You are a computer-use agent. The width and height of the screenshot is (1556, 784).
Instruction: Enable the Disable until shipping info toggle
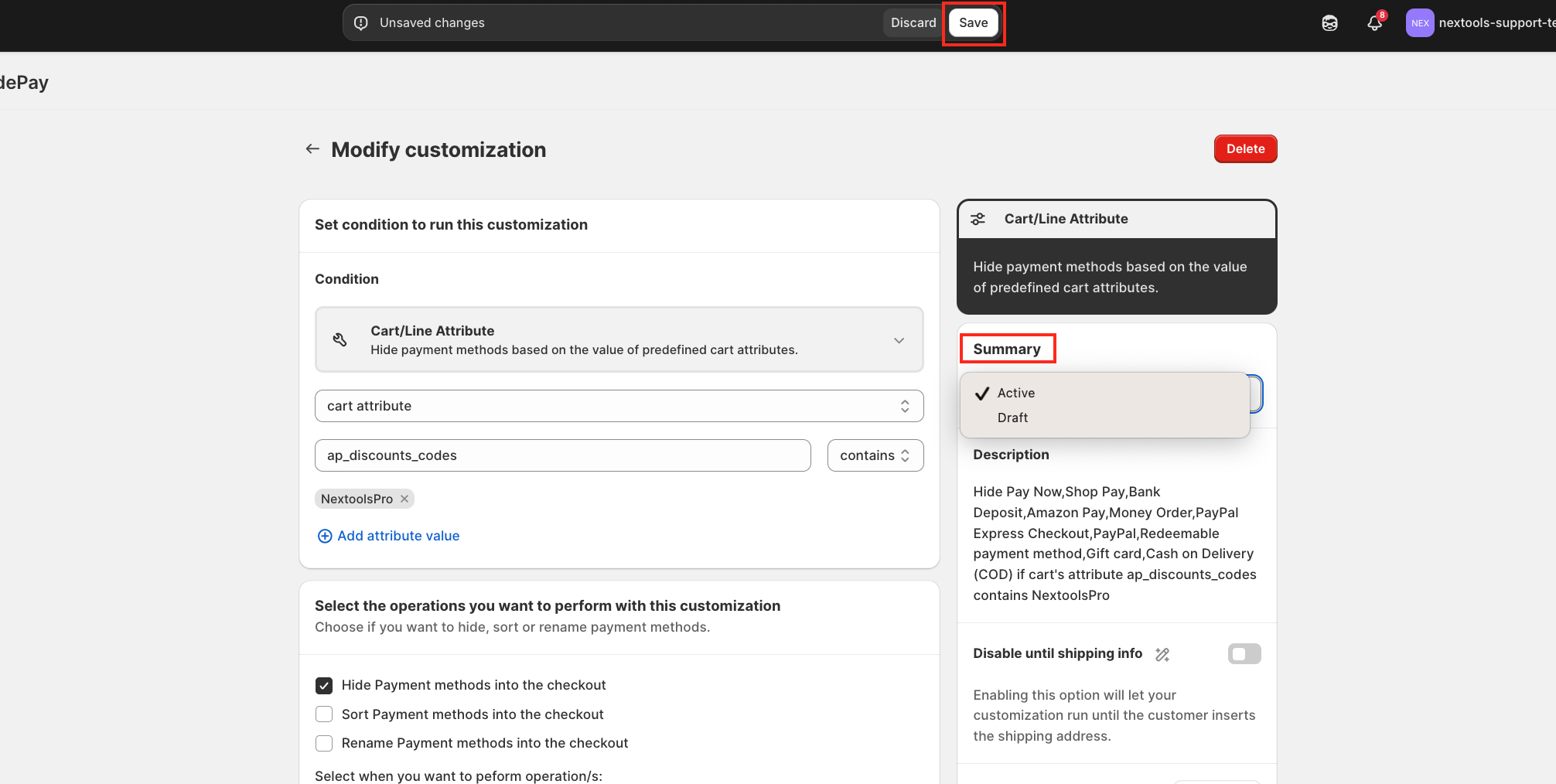pyautogui.click(x=1244, y=654)
